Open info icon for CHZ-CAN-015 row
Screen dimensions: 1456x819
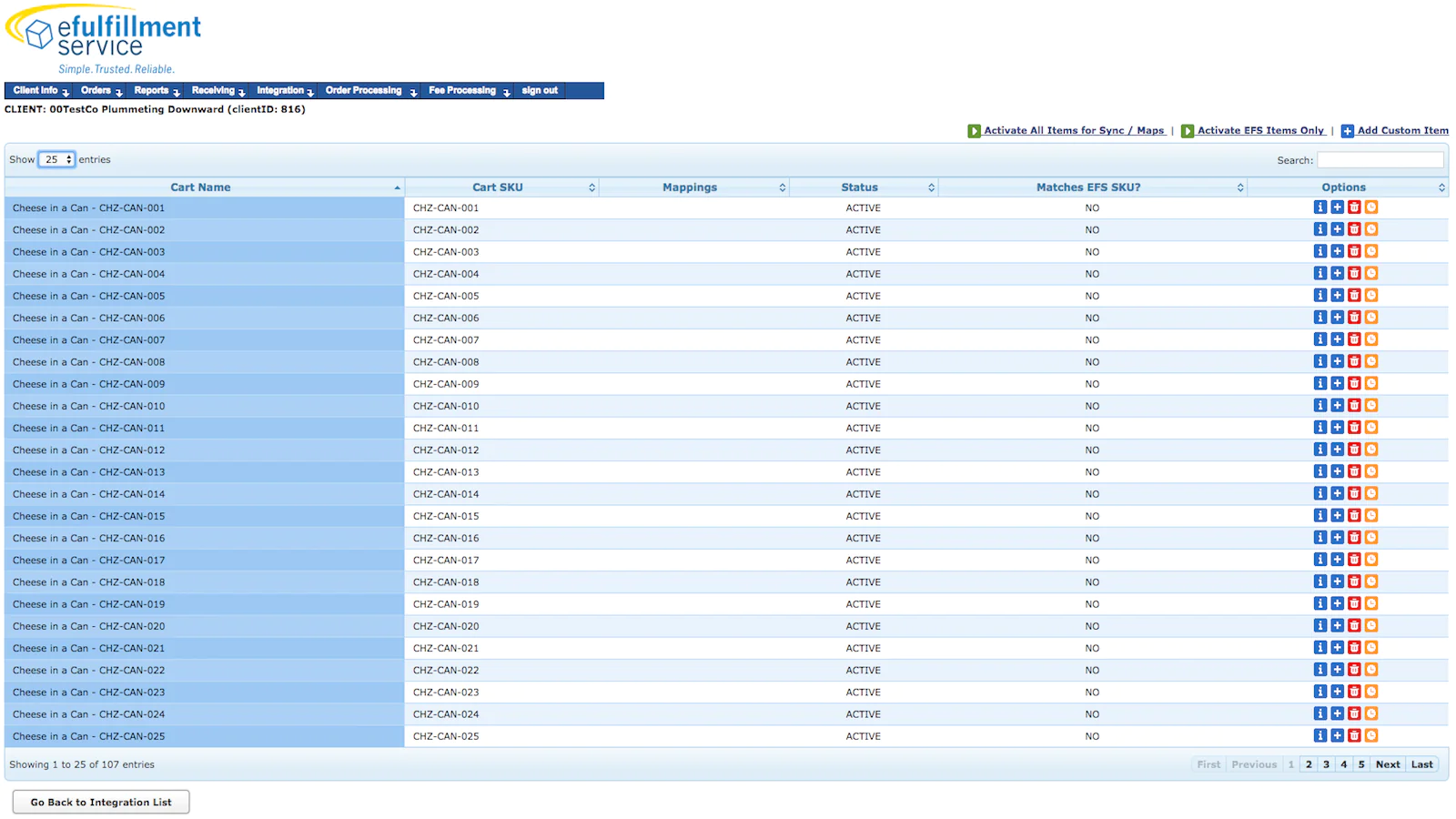[x=1319, y=515]
